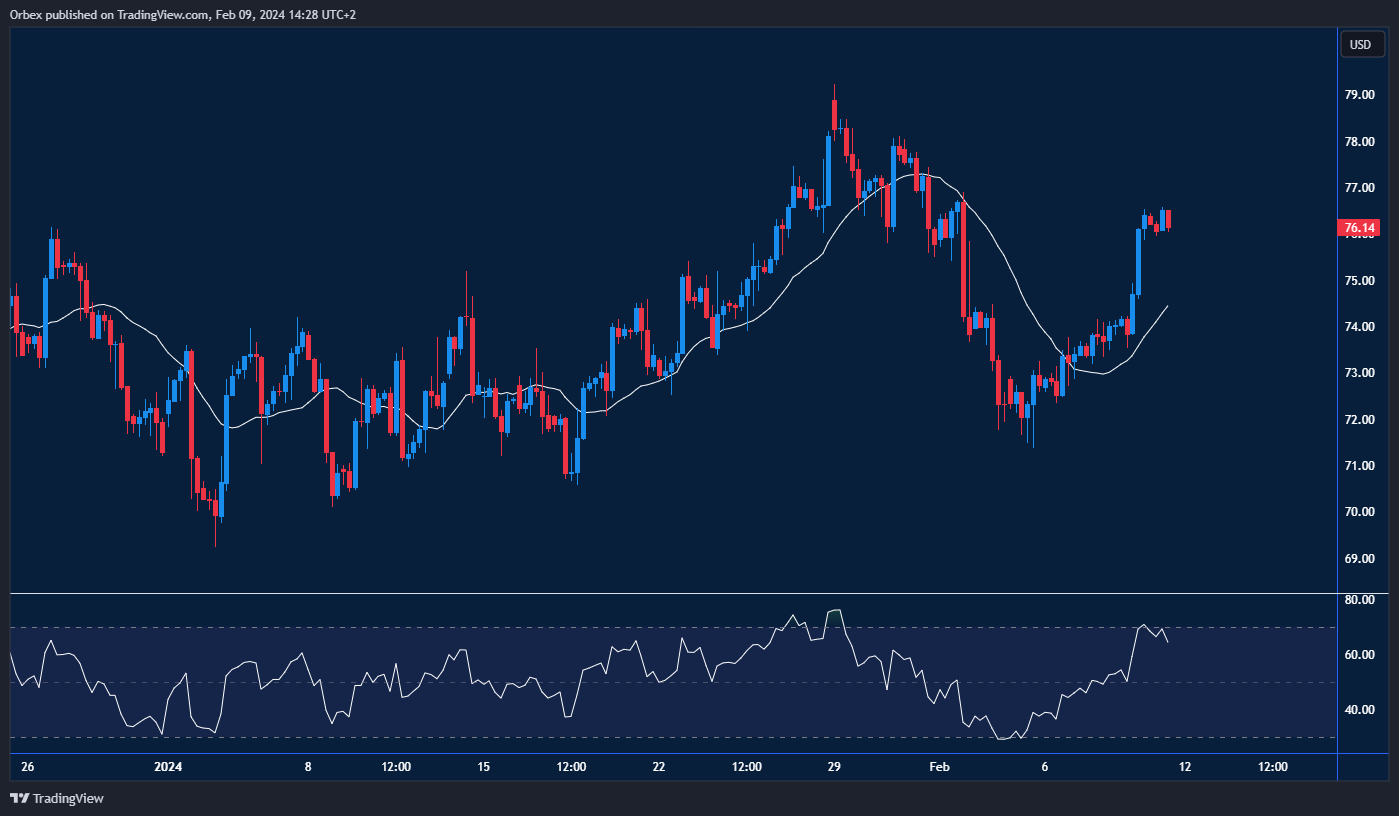
Task: Click the 29 date label on time axis
Action: (834, 767)
